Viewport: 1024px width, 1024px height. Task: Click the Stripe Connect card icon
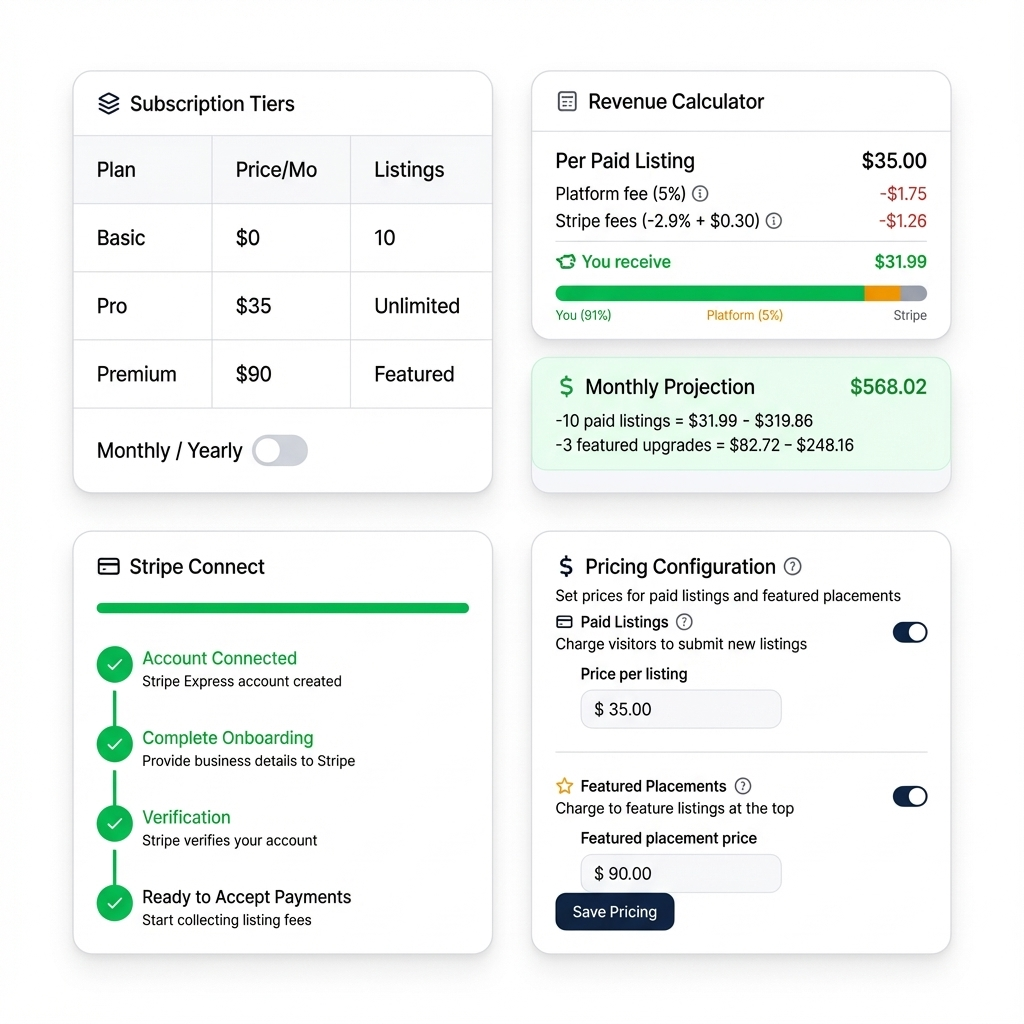click(x=108, y=567)
